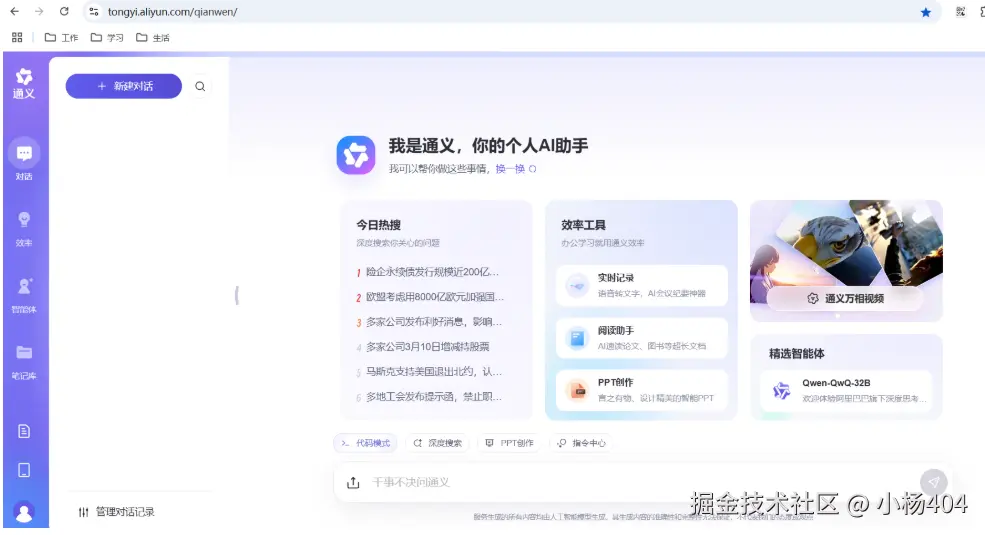Click the 实时记录 microphone icon

[577, 286]
